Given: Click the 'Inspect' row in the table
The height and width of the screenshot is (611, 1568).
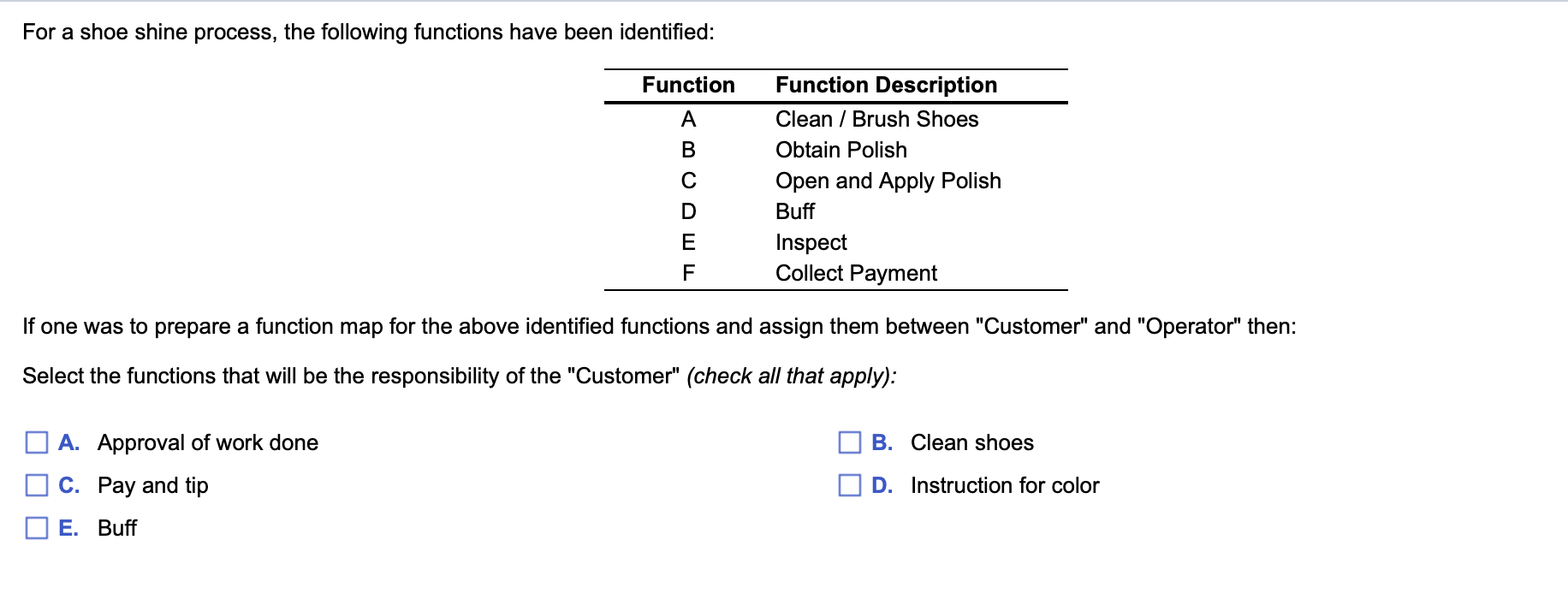Looking at the screenshot, I should coord(810,242).
